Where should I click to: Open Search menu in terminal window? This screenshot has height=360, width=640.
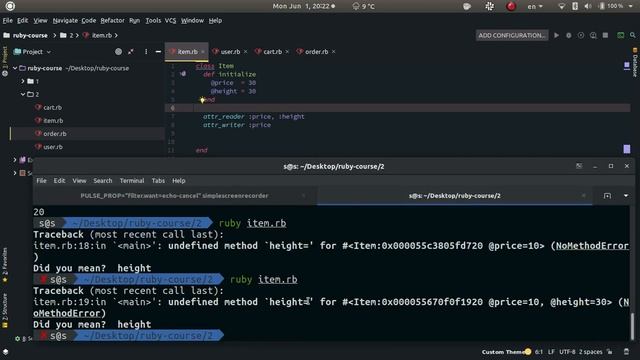click(102, 180)
